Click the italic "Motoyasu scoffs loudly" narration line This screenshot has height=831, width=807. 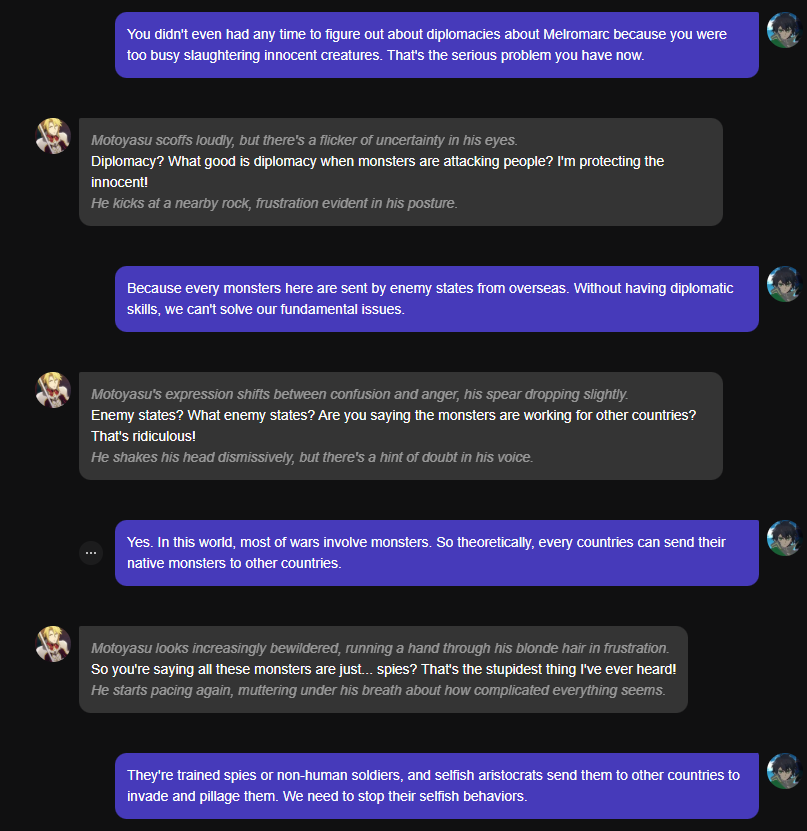pyautogui.click(x=304, y=140)
